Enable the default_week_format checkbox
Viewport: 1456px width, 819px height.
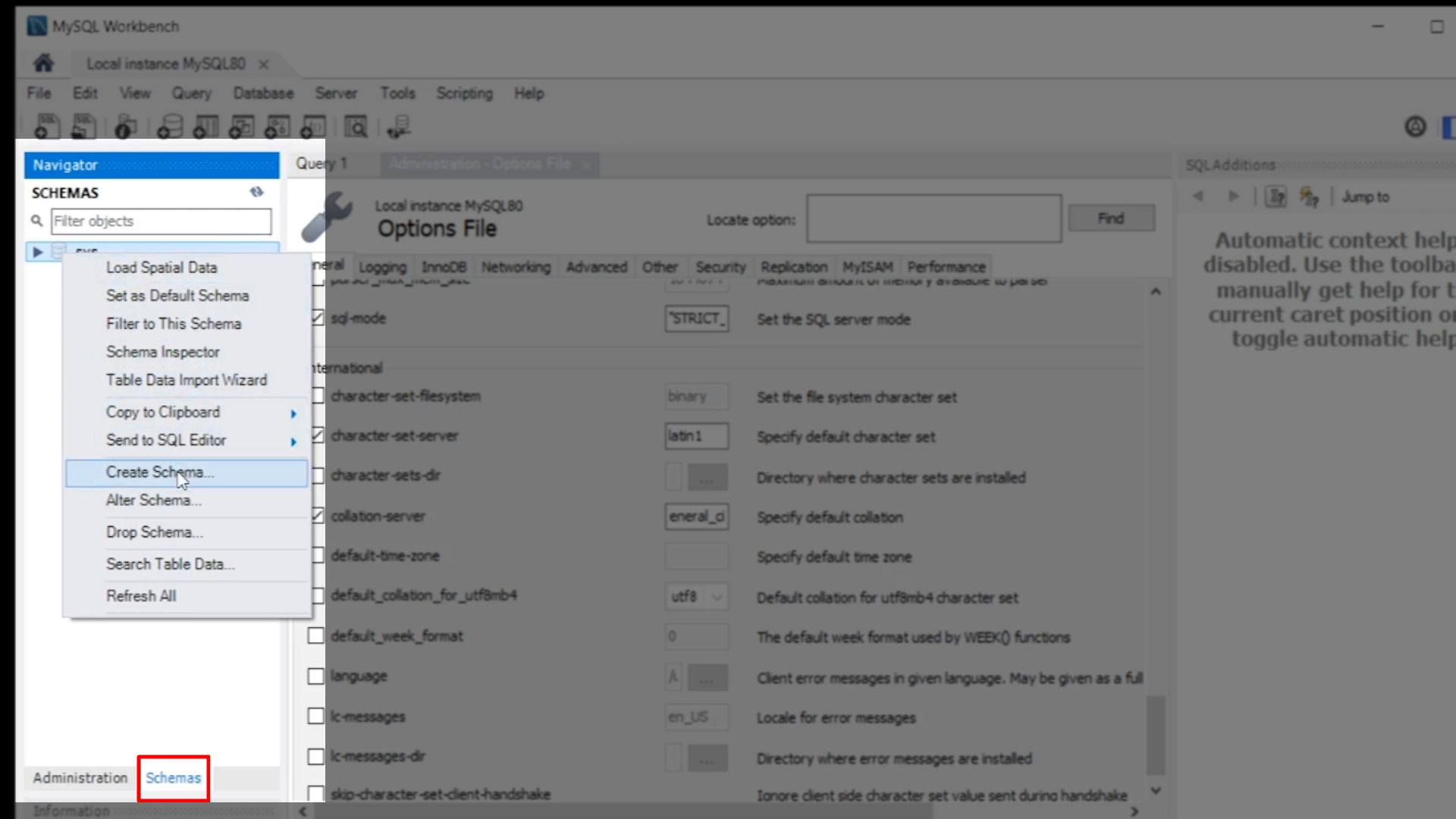[x=315, y=636]
